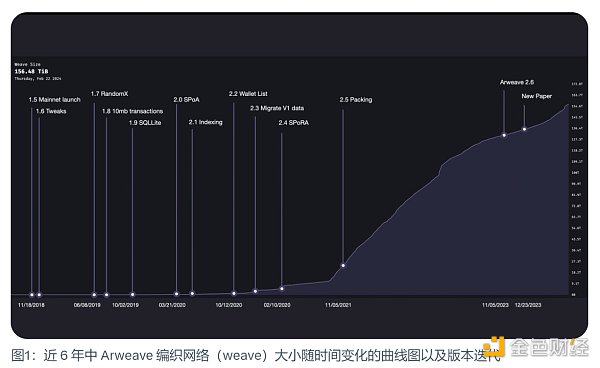Select the 11/05/2021 axis date

point(338,305)
